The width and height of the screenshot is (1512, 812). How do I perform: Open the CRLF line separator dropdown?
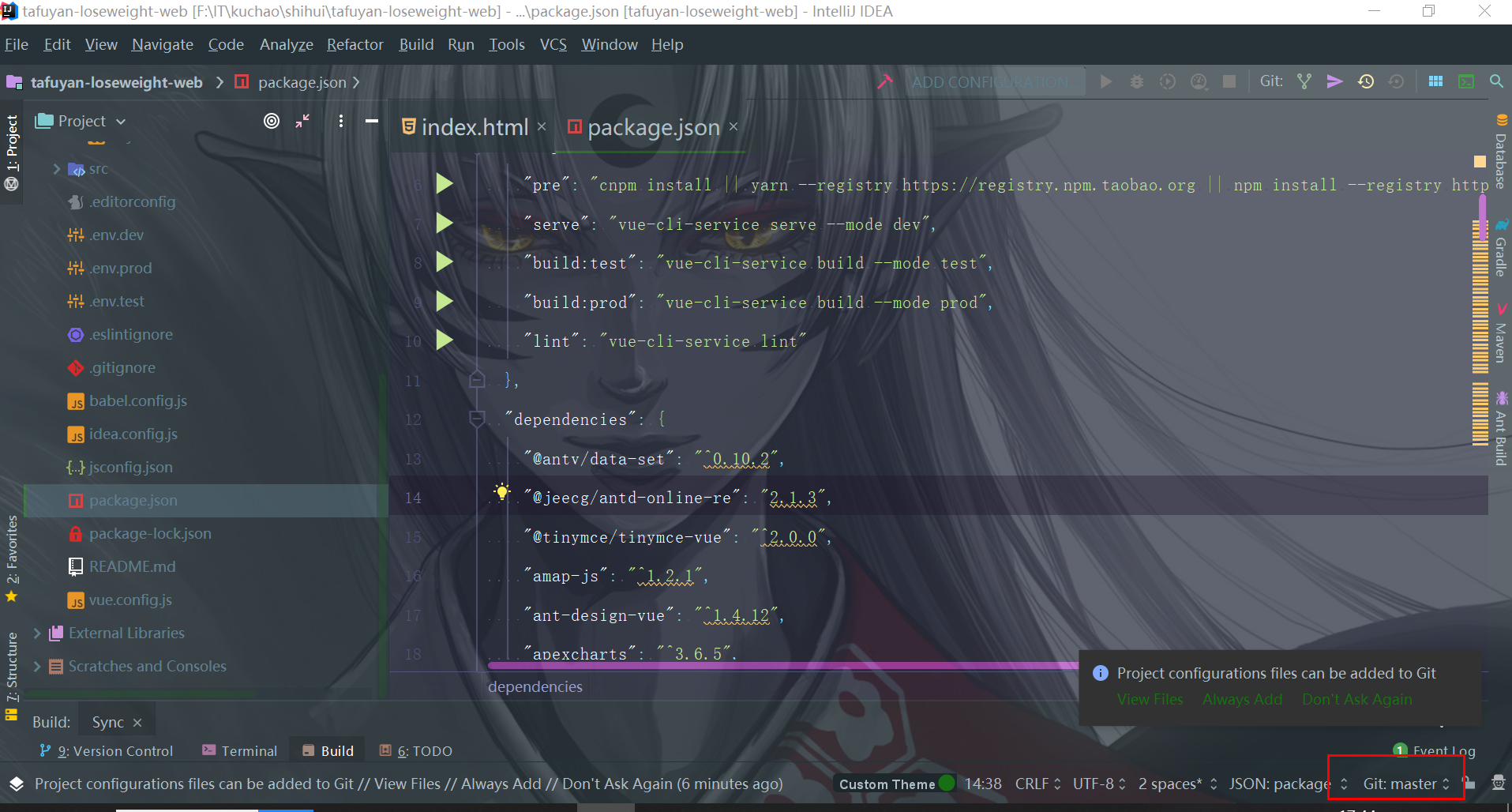point(1037,784)
